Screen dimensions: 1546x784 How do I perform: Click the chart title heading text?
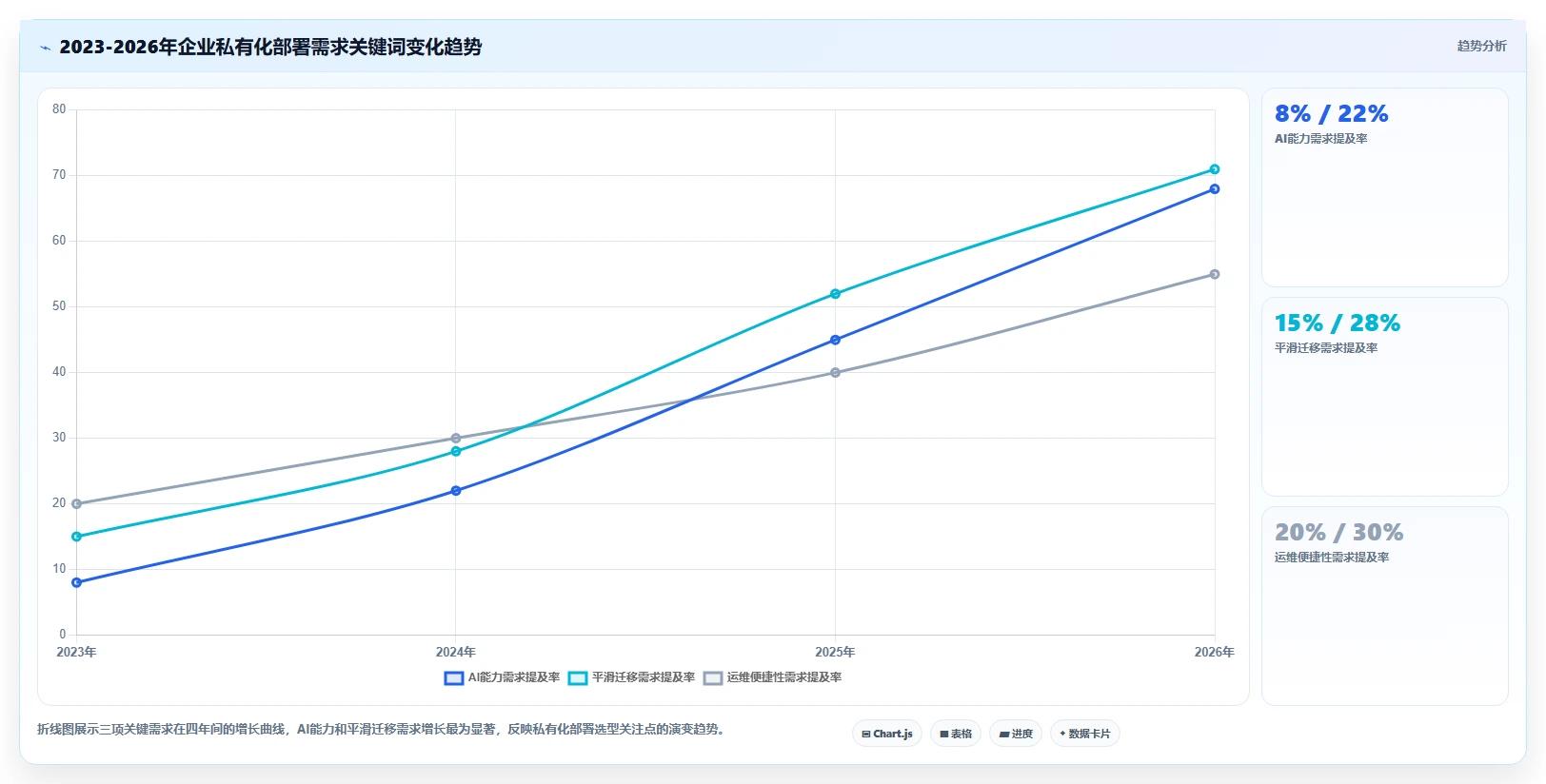[x=270, y=47]
